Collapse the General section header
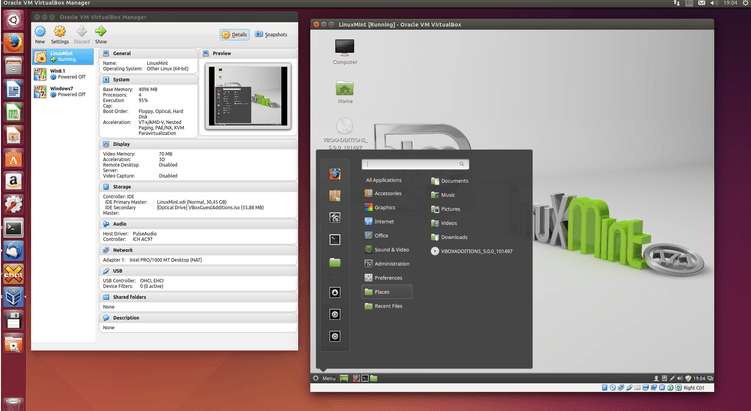The image size is (751, 411). (148, 53)
